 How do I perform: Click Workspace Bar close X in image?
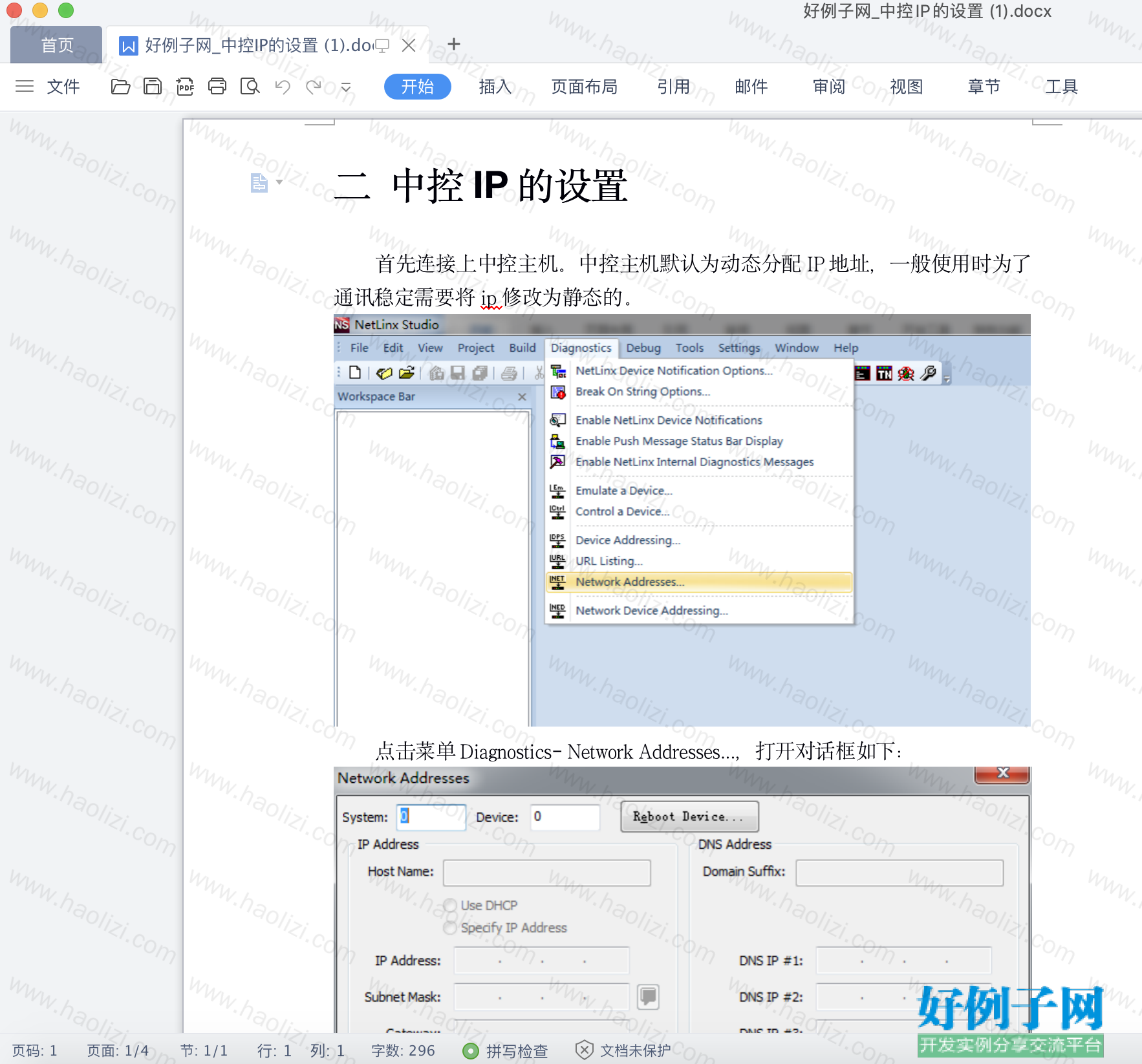point(522,396)
